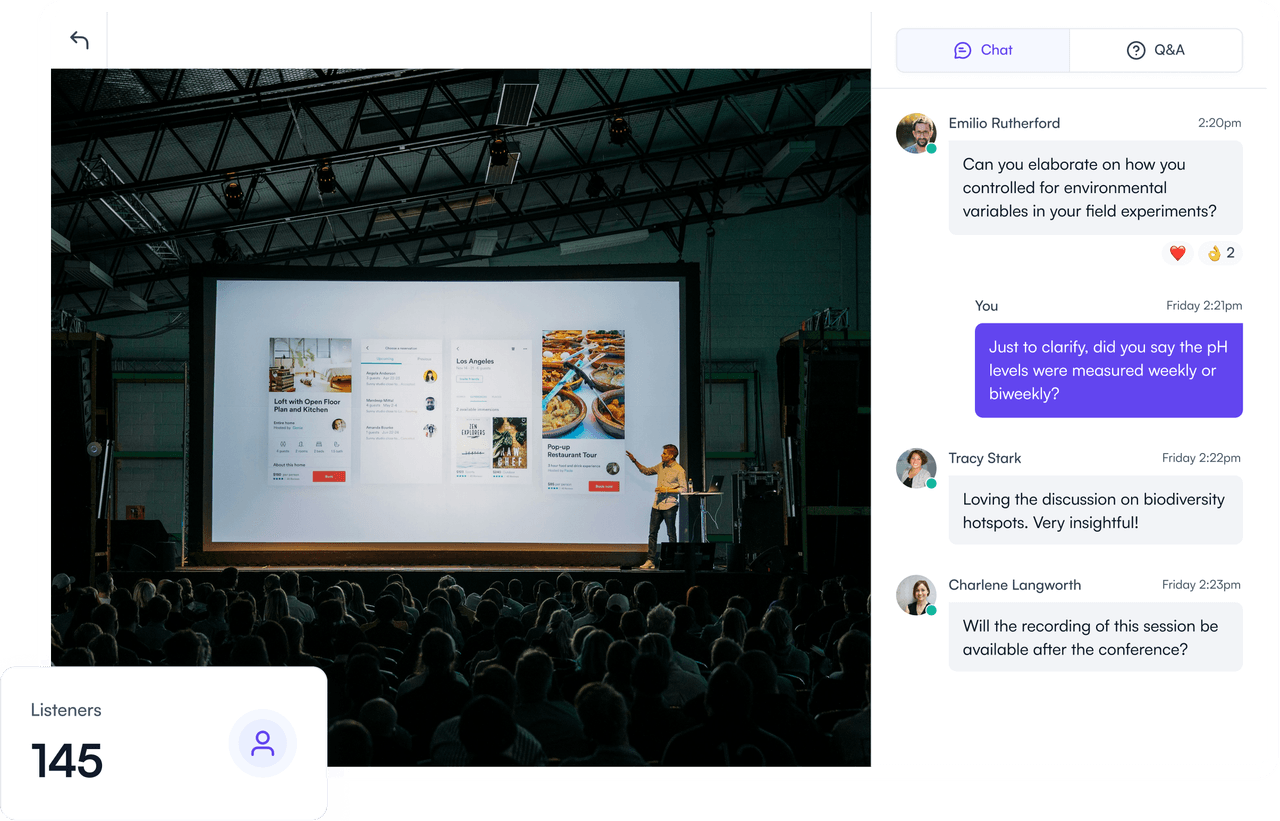Click the Charlene Langworth name
1280x821 pixels.
1015,585
